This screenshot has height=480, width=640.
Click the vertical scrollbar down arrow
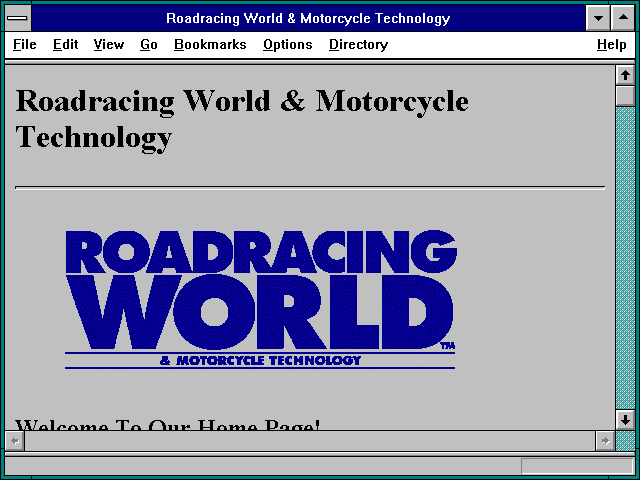(625, 420)
